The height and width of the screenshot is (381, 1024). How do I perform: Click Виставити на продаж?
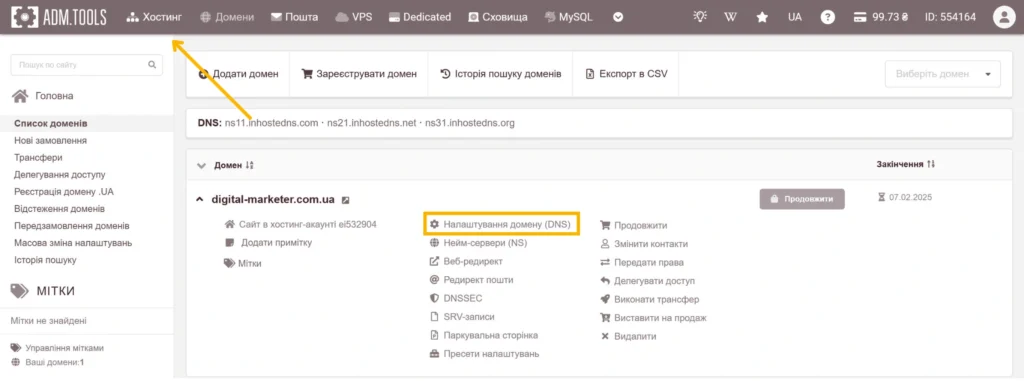653,318
